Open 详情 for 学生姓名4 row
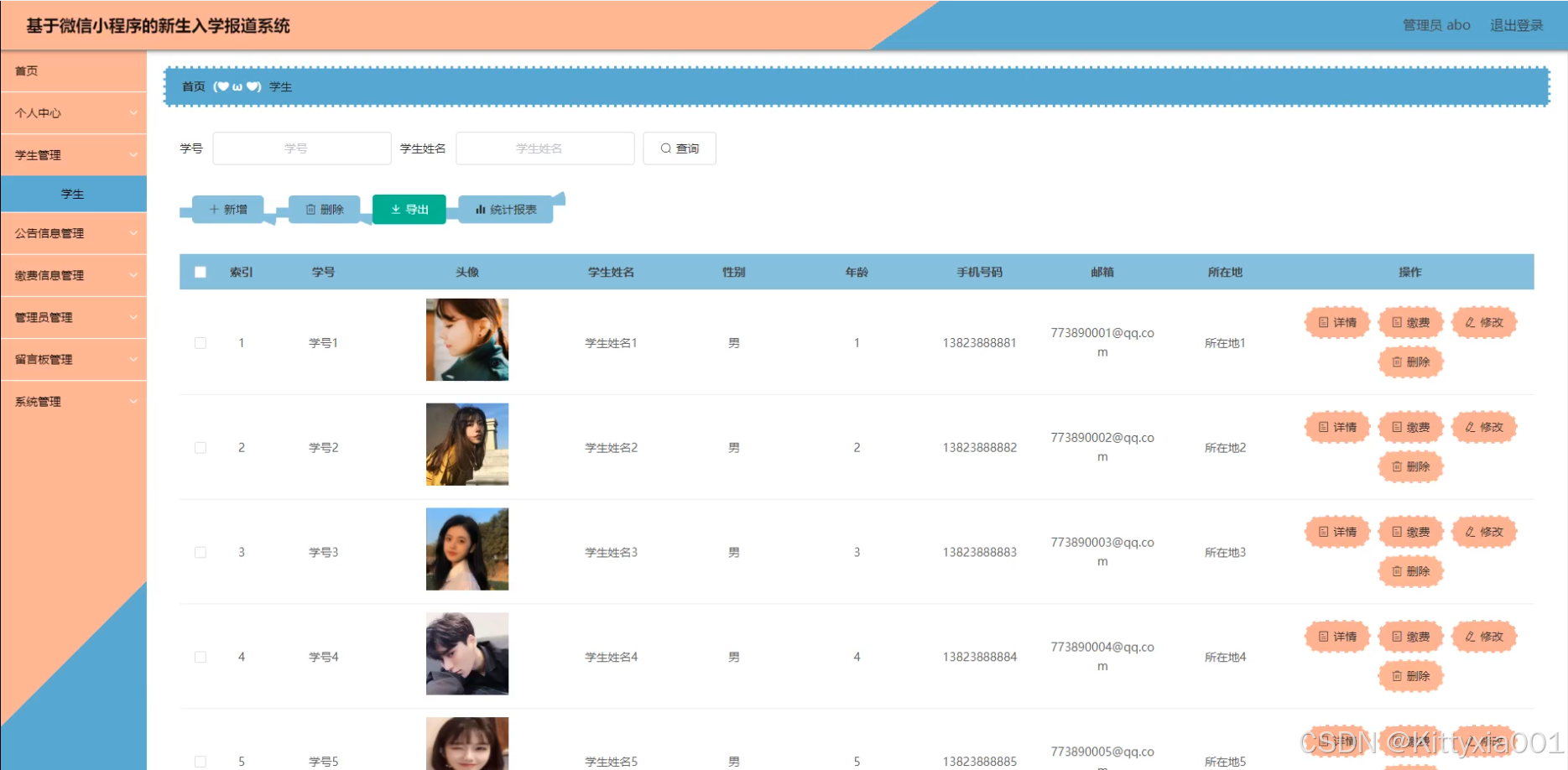Image resolution: width=1568 pixels, height=770 pixels. pyautogui.click(x=1337, y=637)
